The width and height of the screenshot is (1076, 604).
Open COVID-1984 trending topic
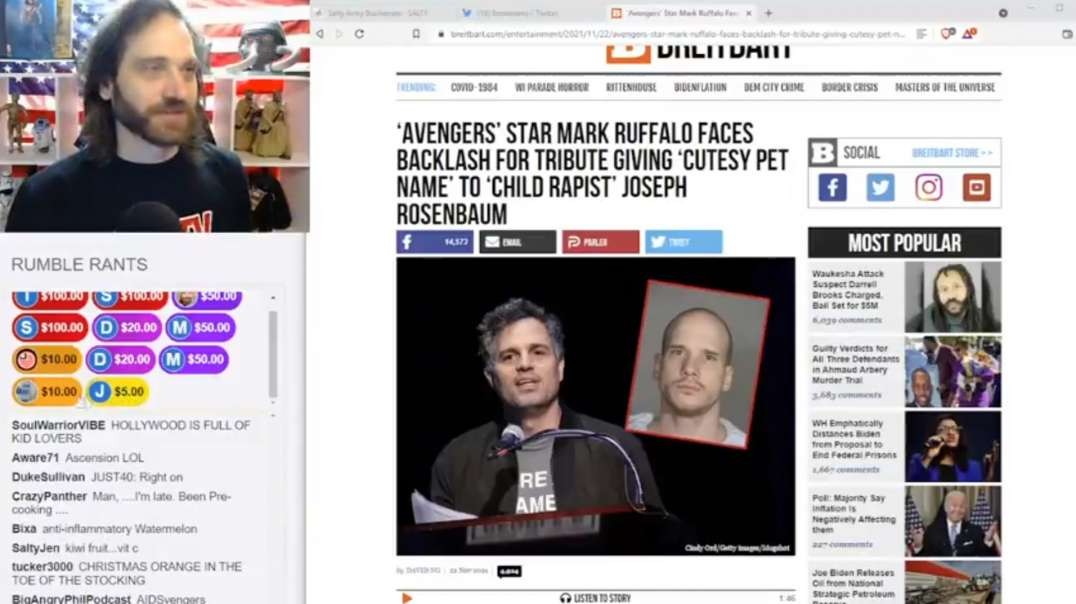pyautogui.click(x=474, y=87)
